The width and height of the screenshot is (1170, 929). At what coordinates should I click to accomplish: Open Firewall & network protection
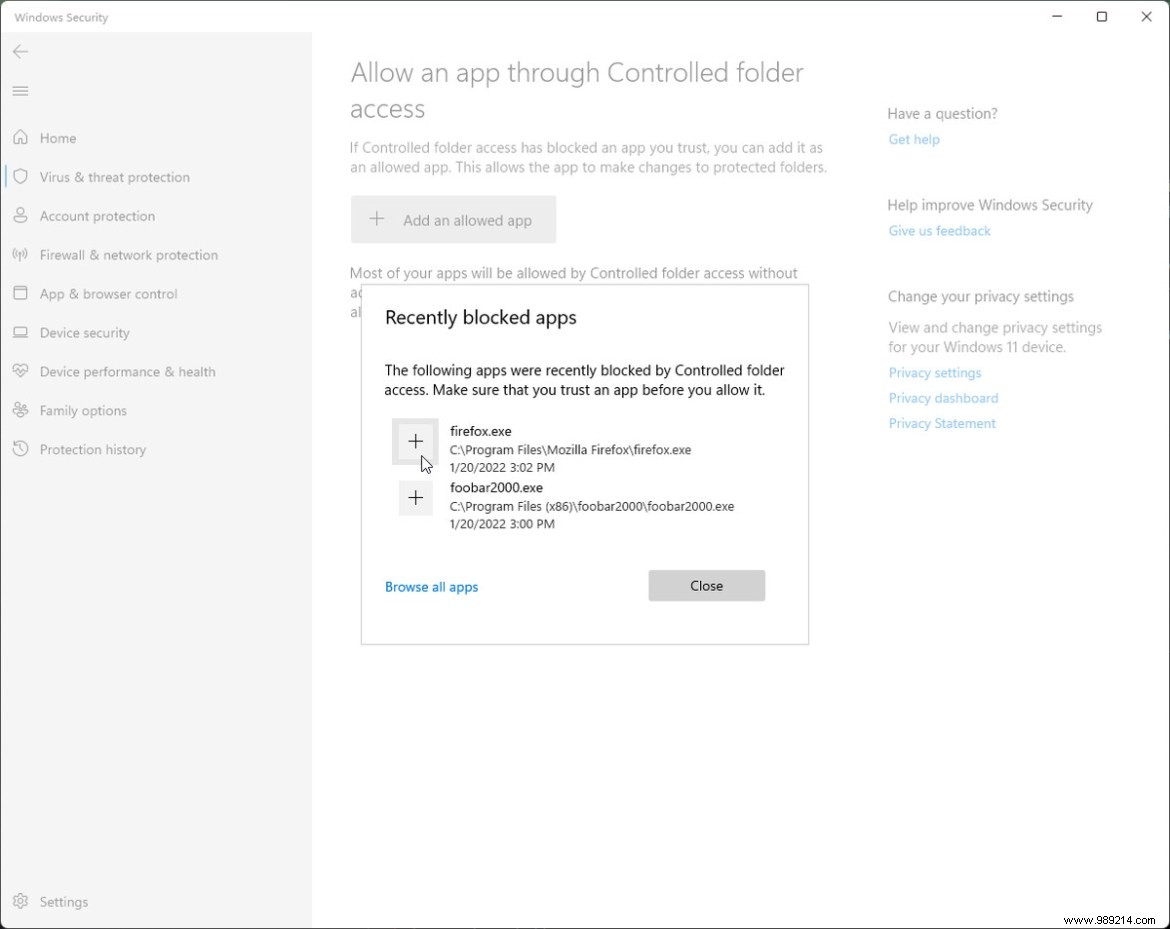(128, 255)
